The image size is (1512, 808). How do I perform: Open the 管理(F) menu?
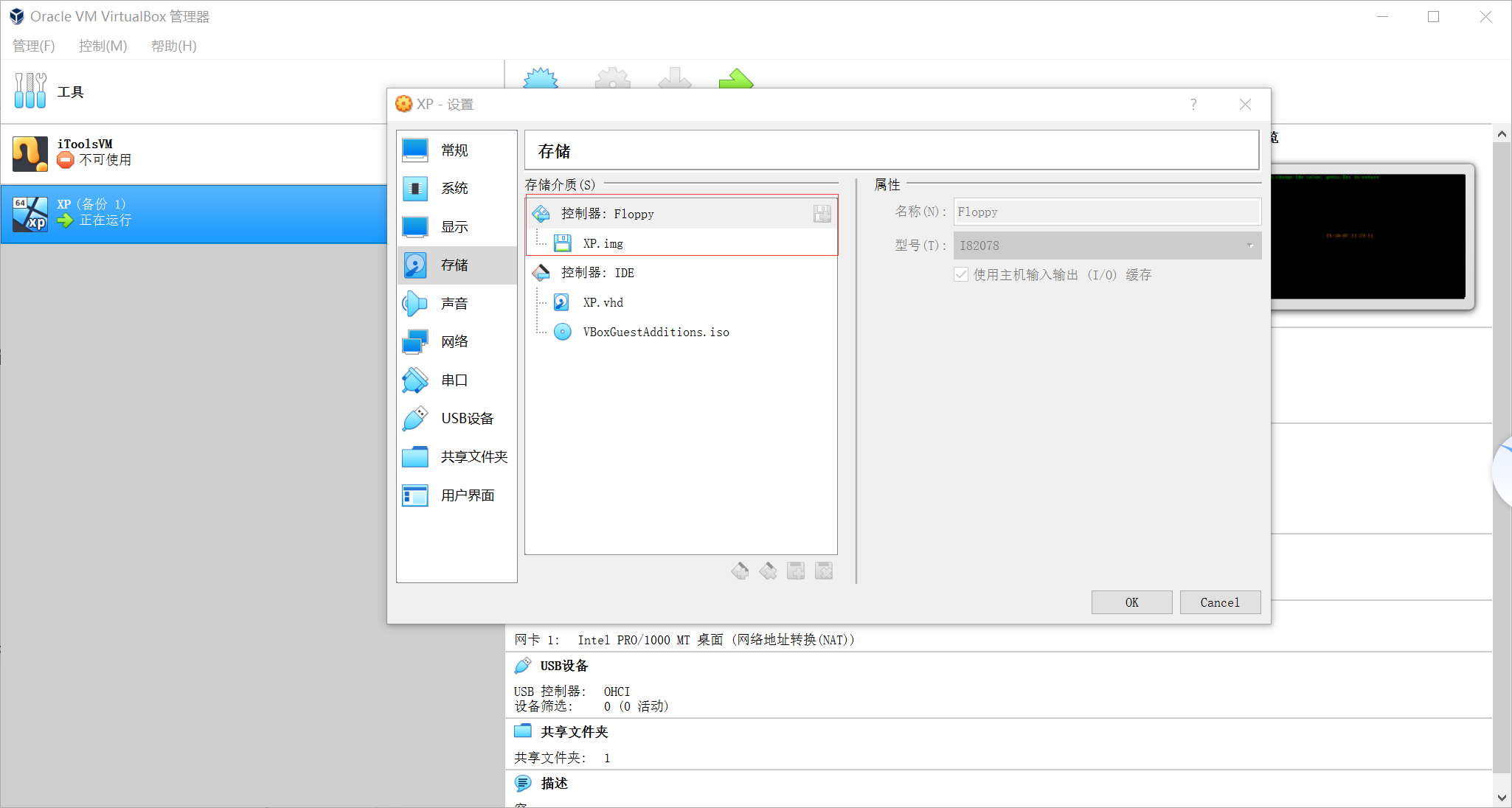pyautogui.click(x=34, y=46)
